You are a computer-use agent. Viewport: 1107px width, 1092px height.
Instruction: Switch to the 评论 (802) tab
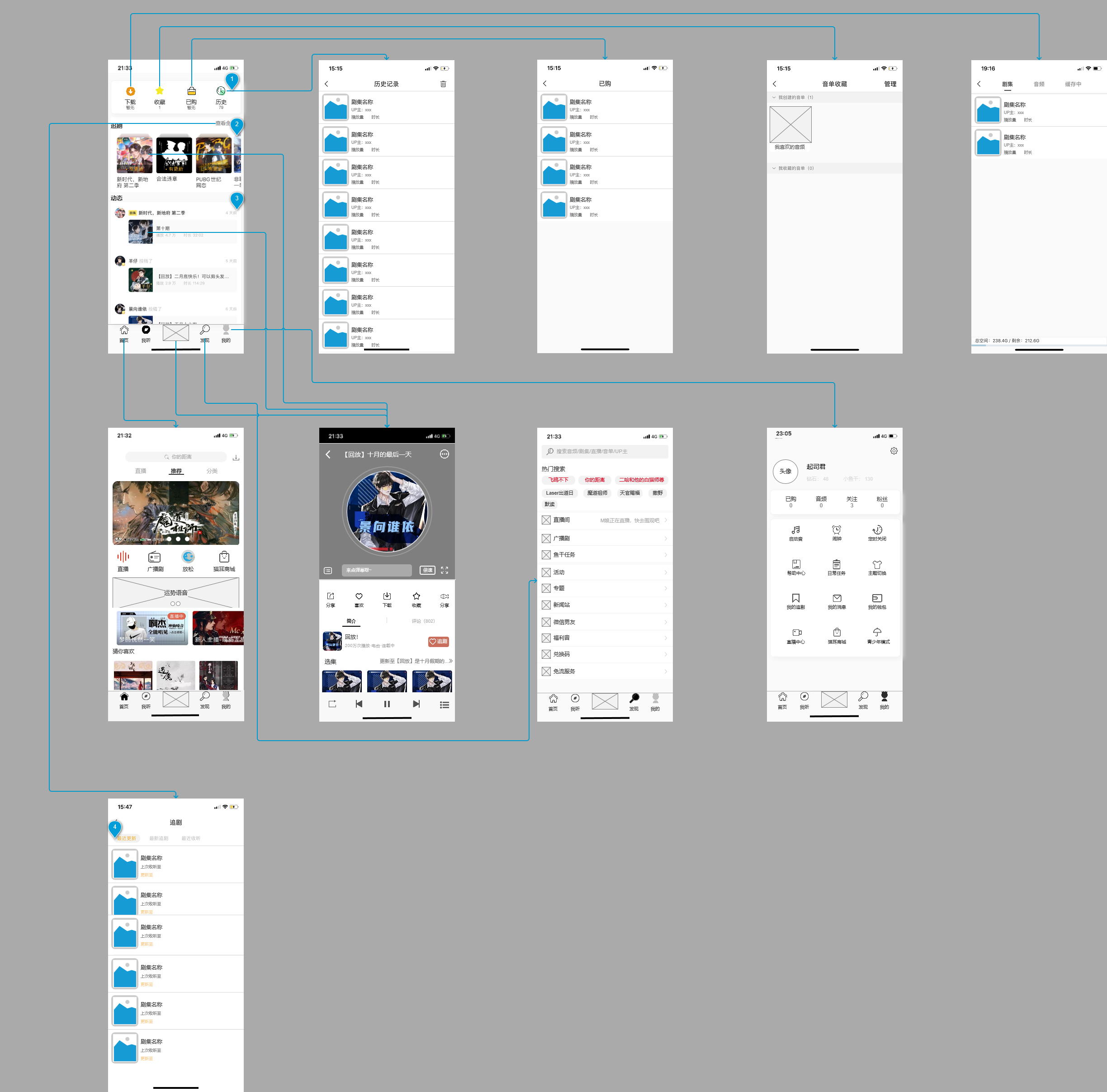coord(423,621)
